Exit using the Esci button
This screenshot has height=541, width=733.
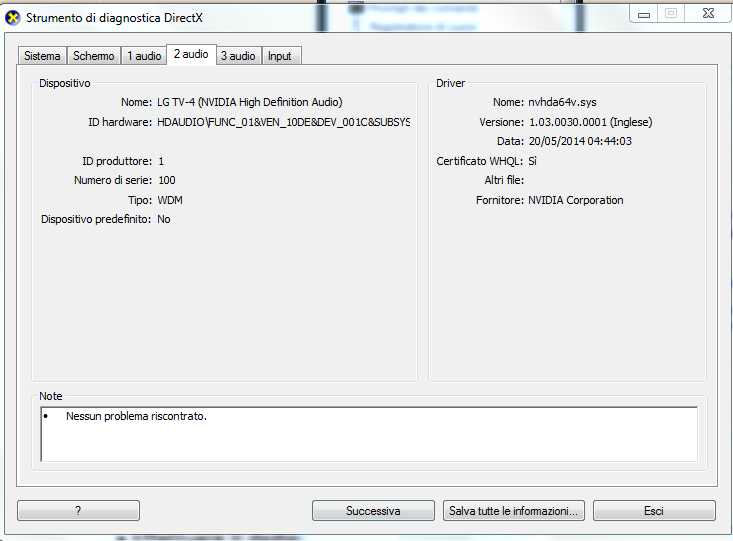pos(654,511)
